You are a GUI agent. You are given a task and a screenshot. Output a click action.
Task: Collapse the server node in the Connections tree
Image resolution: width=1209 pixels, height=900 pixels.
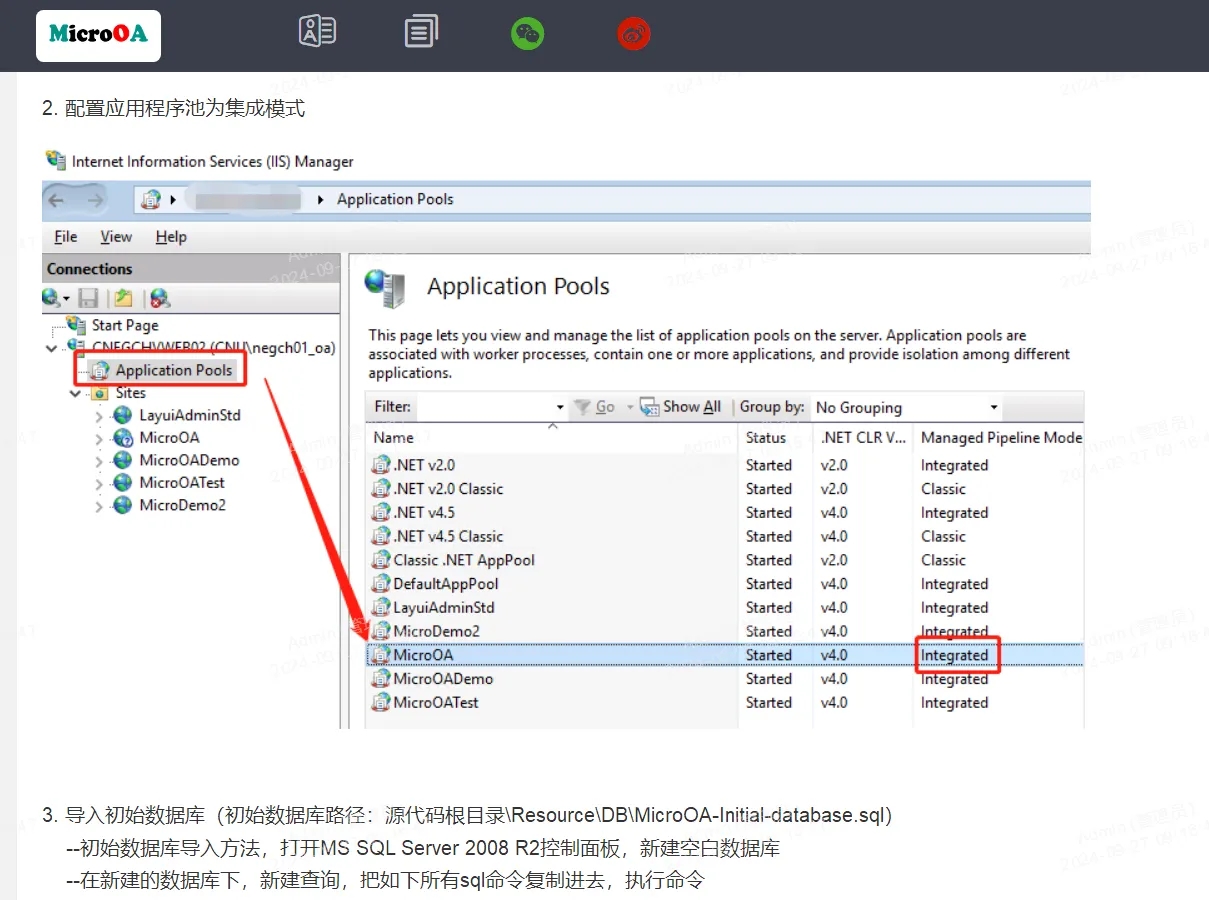pos(51,348)
